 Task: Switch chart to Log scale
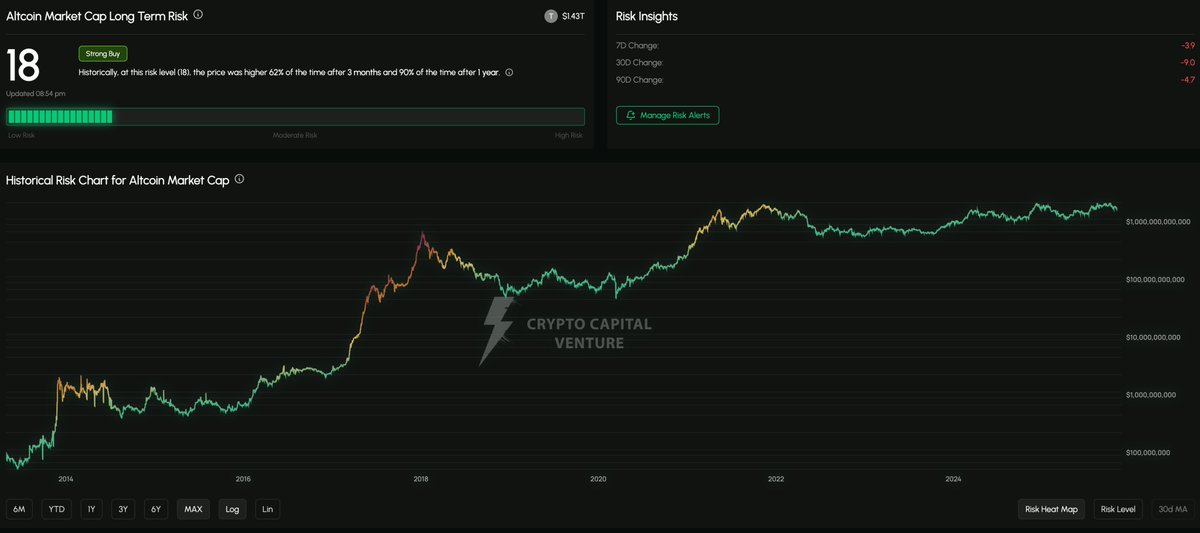click(232, 509)
